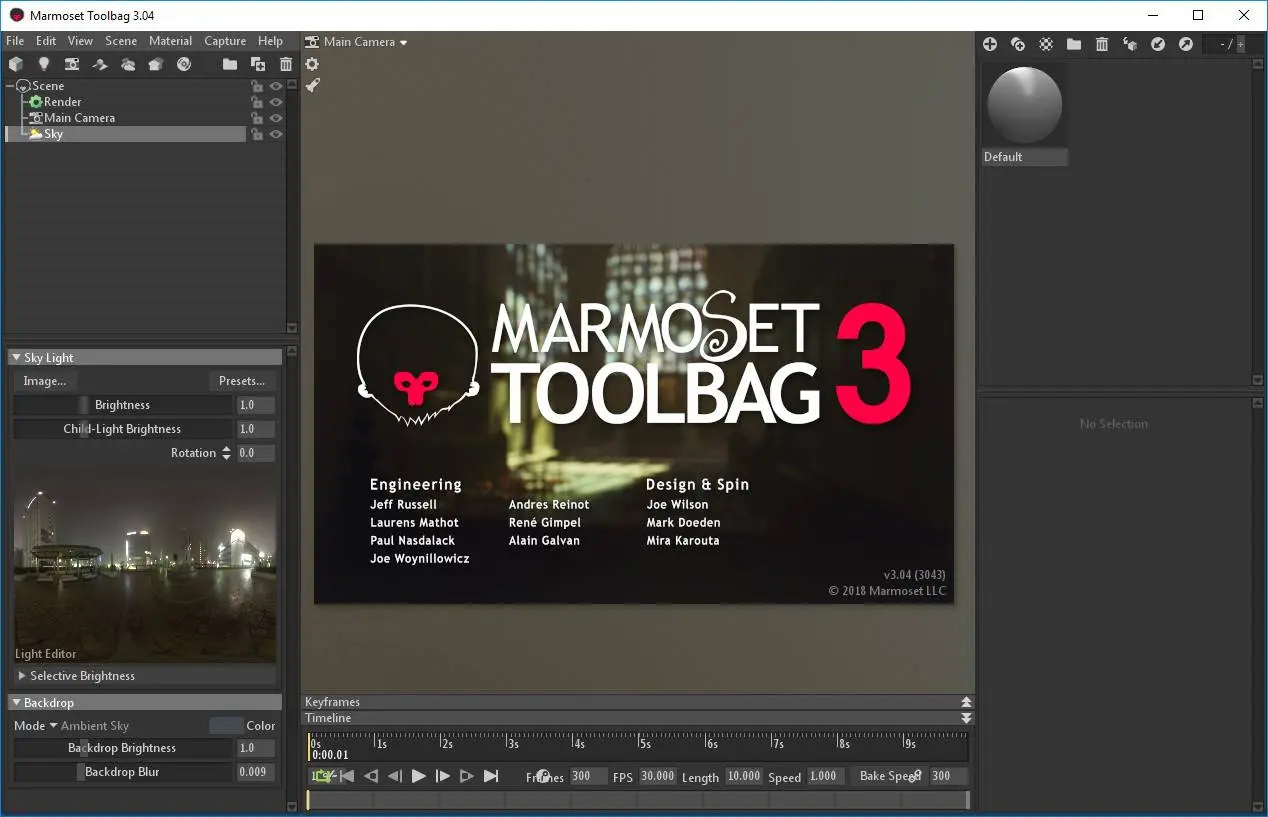Image resolution: width=1268 pixels, height=817 pixels.
Task: Click the Main Camera icon in scene tree
Action: (36, 118)
